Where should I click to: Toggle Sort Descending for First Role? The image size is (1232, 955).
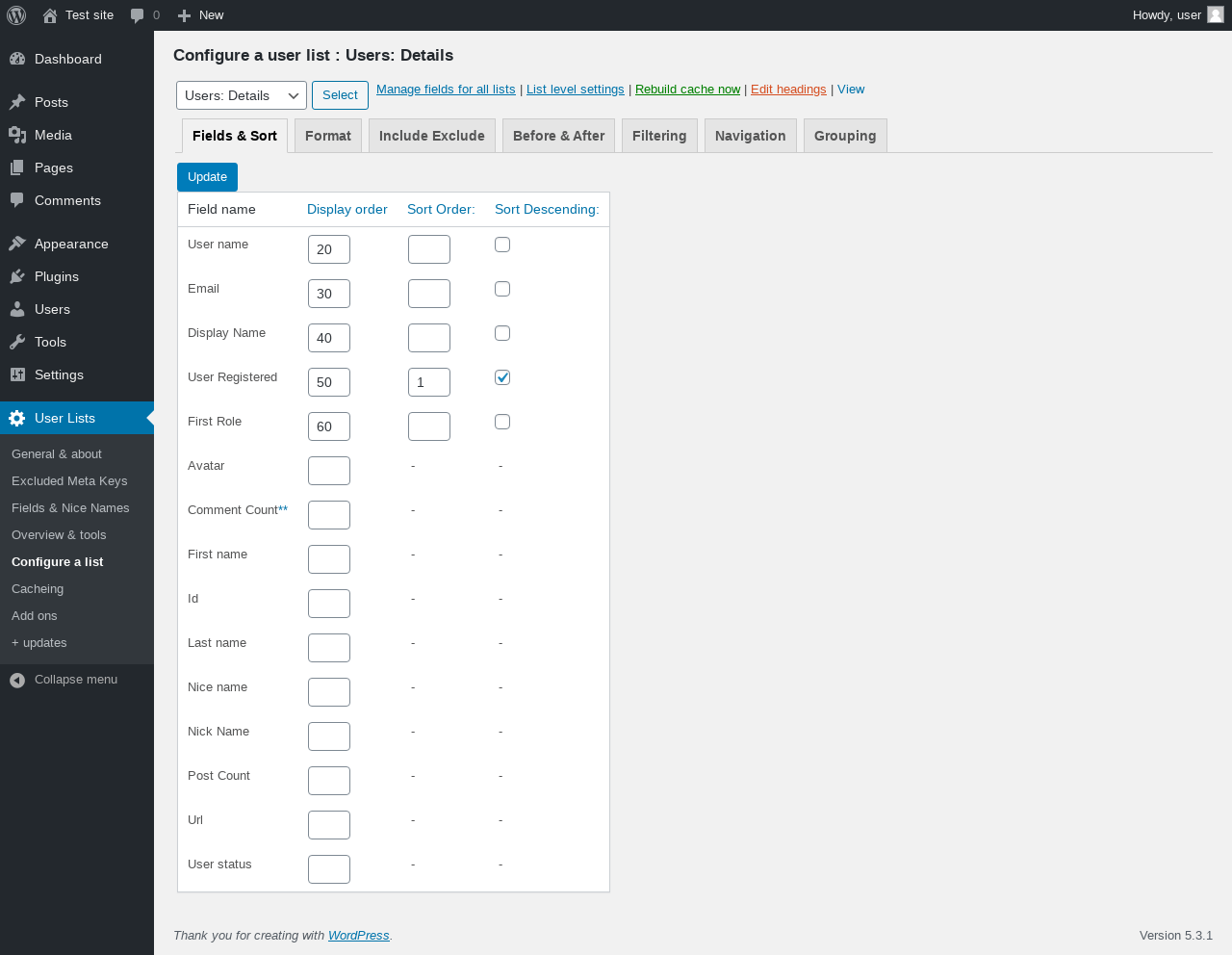[x=502, y=422]
